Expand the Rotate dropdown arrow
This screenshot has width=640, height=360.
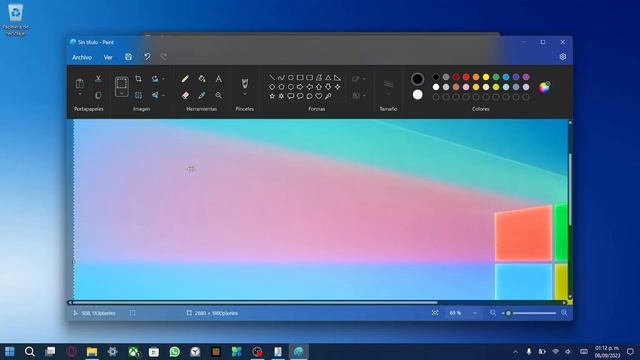[x=164, y=79]
